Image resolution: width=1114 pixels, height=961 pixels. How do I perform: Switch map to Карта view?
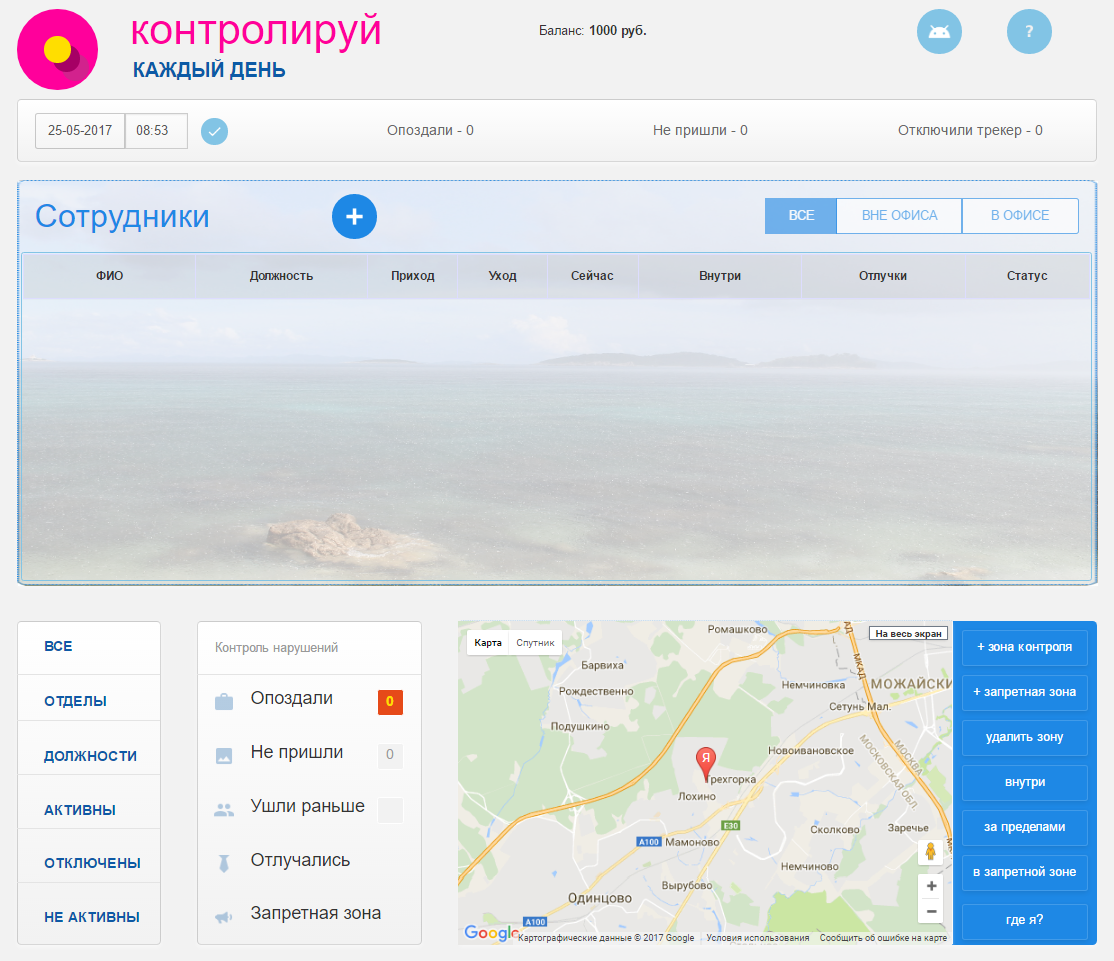(488, 643)
